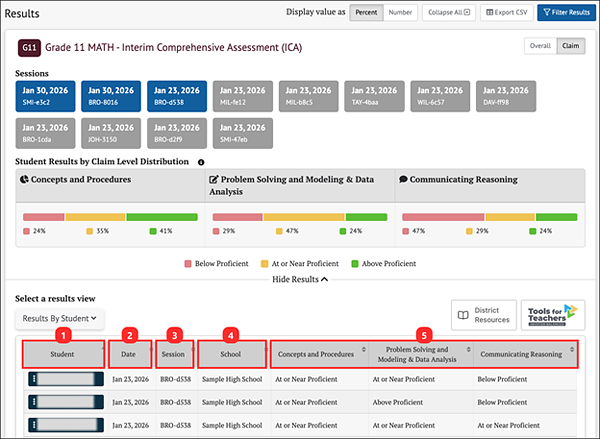Click 47% value under Communicating Reasoning
The image size is (600, 439).
pyautogui.click(x=419, y=231)
